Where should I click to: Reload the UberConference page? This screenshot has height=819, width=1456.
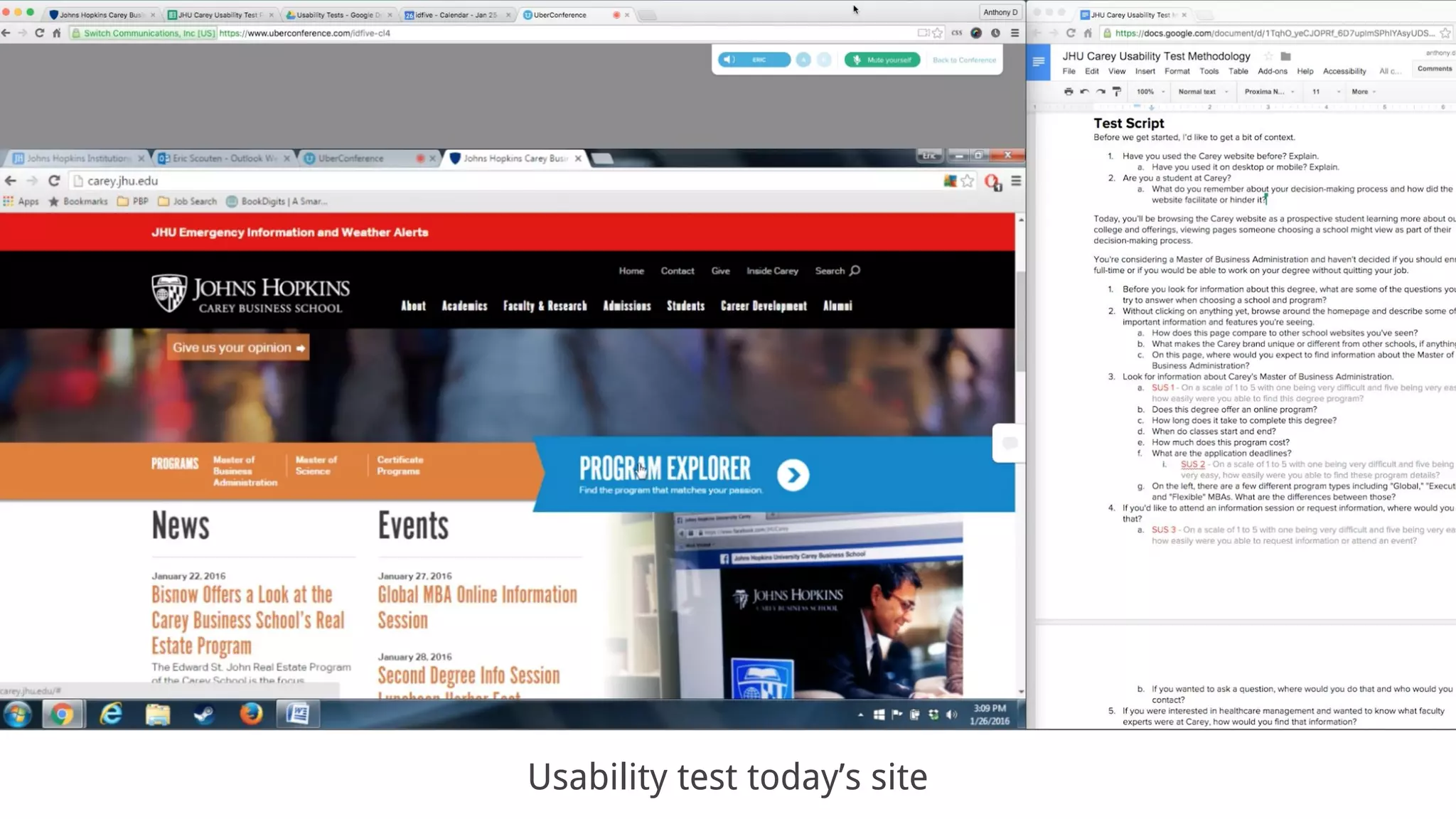tap(40, 33)
